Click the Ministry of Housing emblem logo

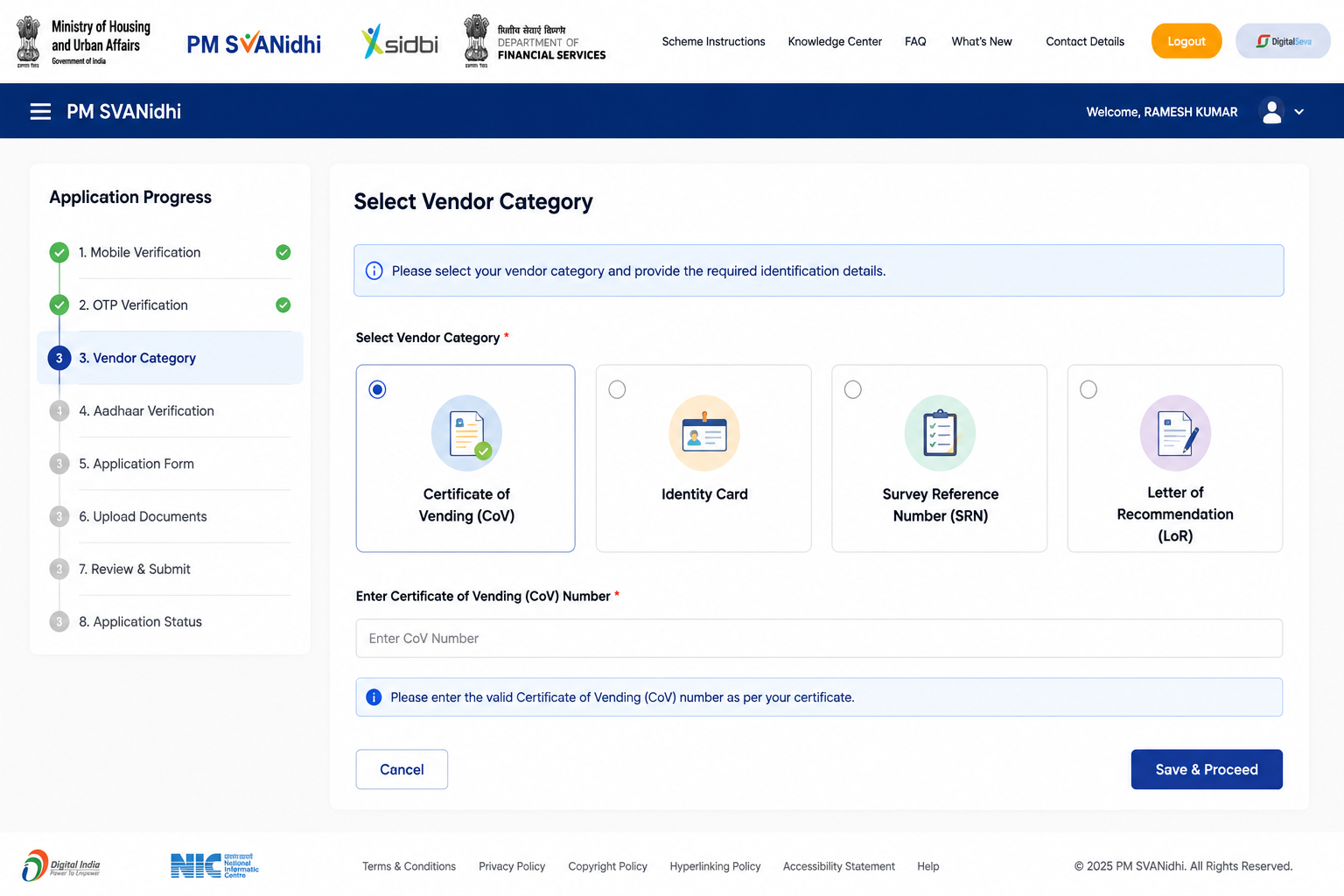28,41
